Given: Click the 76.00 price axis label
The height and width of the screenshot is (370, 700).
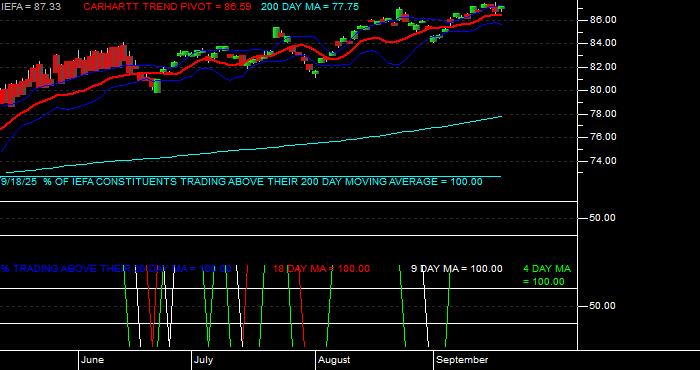Looking at the screenshot, I should point(603,137).
